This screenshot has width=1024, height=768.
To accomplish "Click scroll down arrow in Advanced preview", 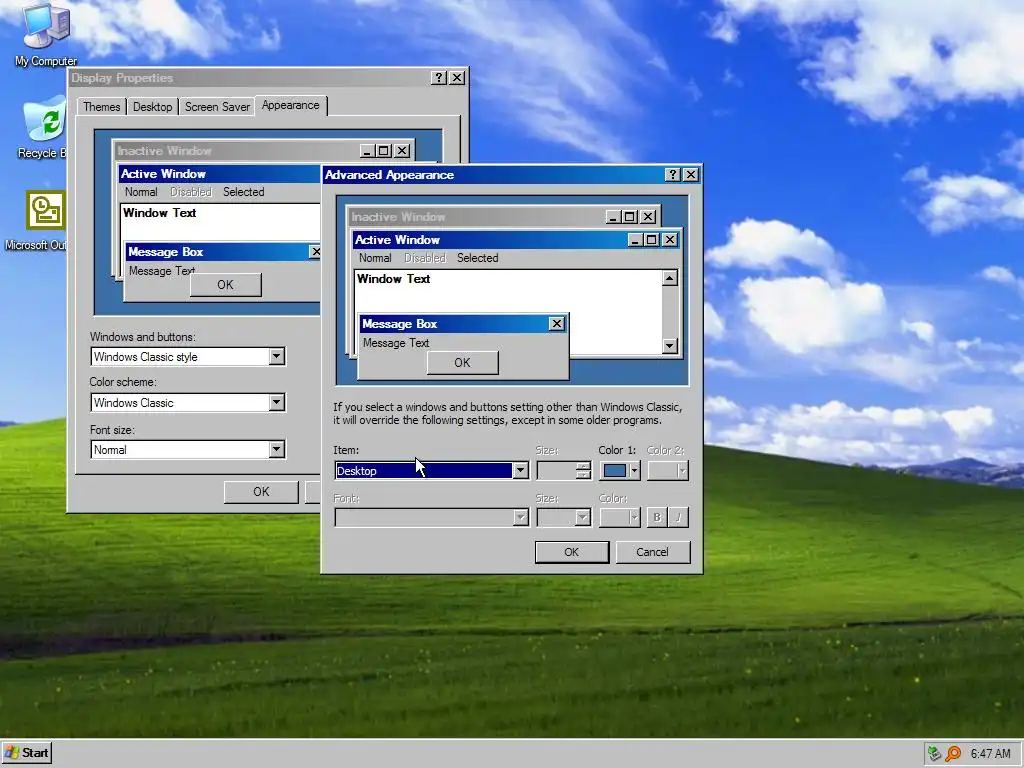I will coord(669,345).
